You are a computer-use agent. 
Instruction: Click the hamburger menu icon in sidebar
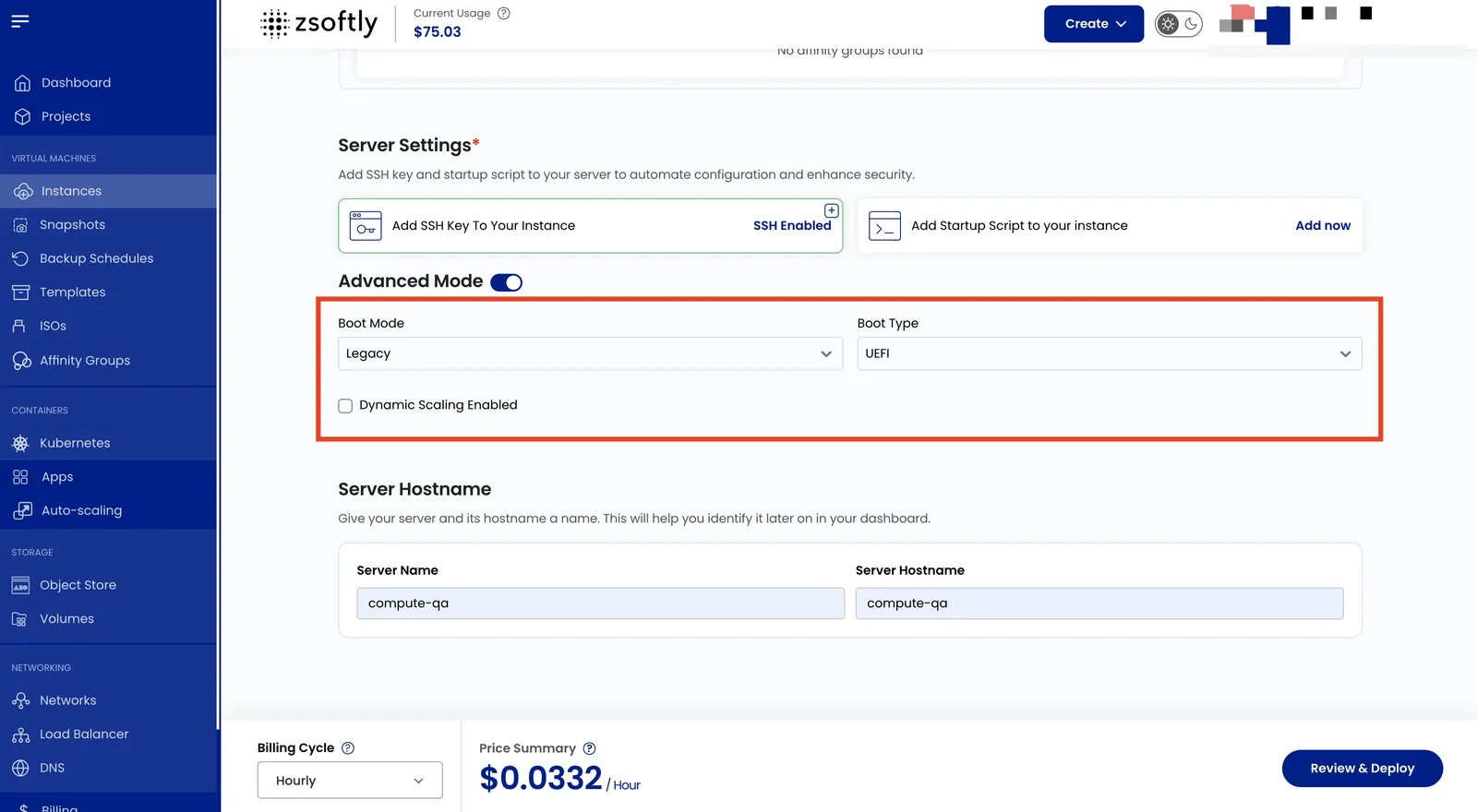(x=20, y=20)
